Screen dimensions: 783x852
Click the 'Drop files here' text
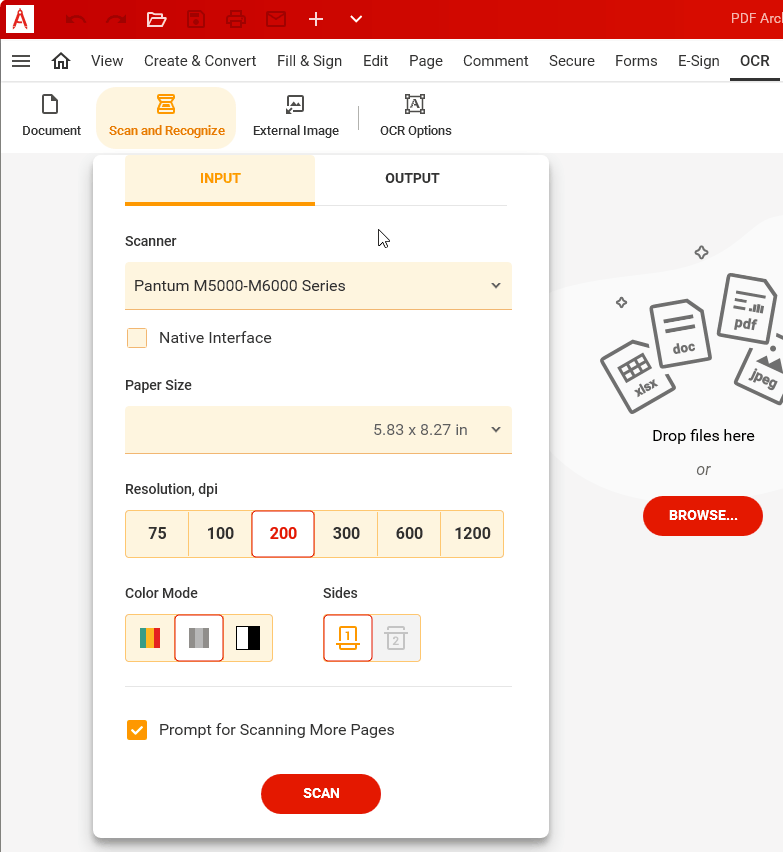703,436
